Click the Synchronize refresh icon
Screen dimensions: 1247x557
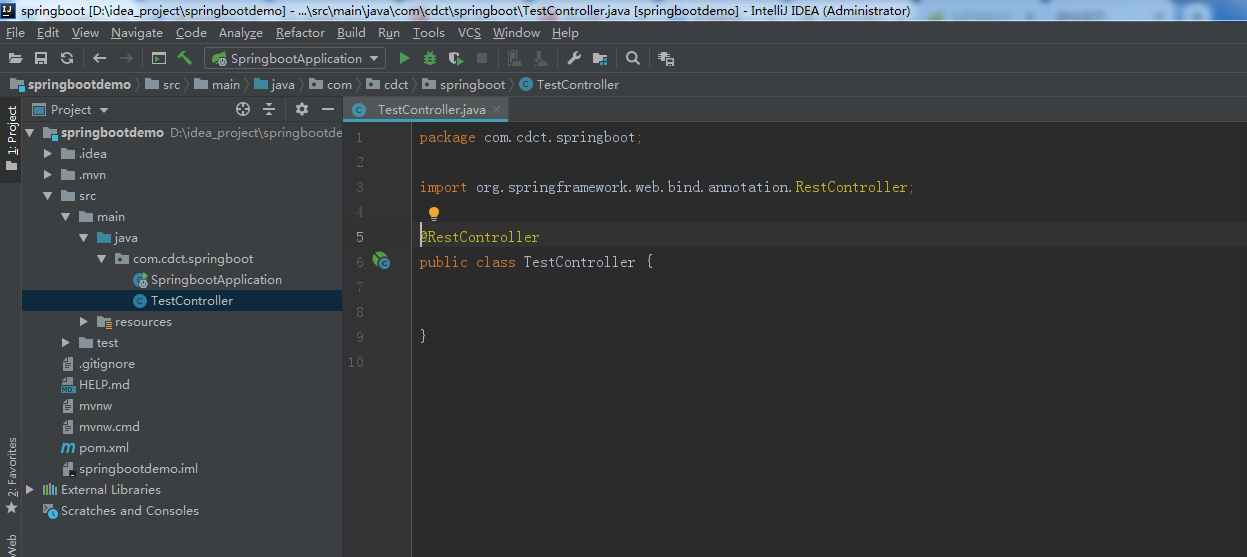click(x=67, y=59)
